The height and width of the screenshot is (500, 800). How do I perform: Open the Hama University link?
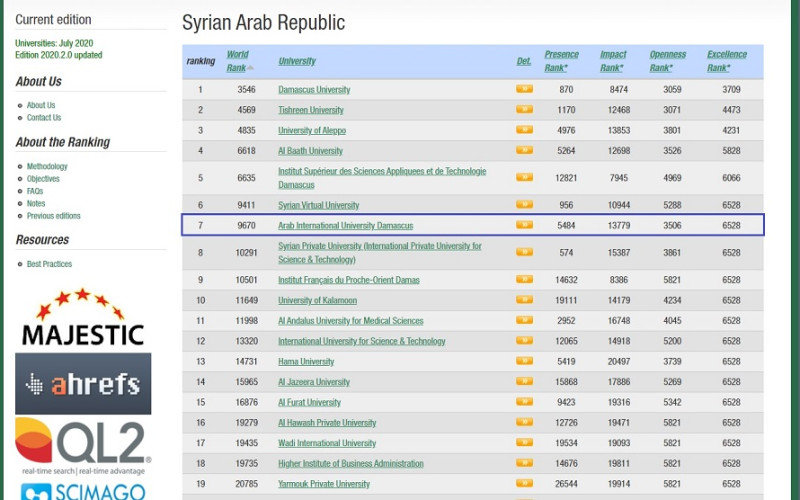tap(306, 362)
